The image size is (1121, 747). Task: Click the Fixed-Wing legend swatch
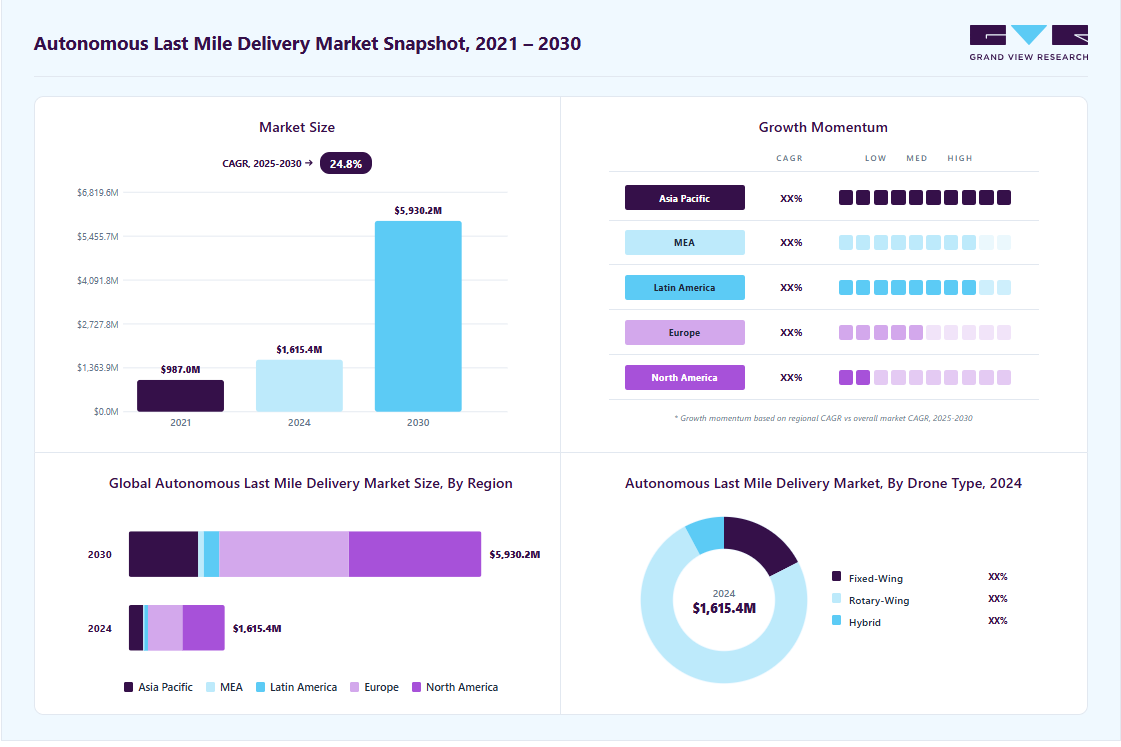836,576
